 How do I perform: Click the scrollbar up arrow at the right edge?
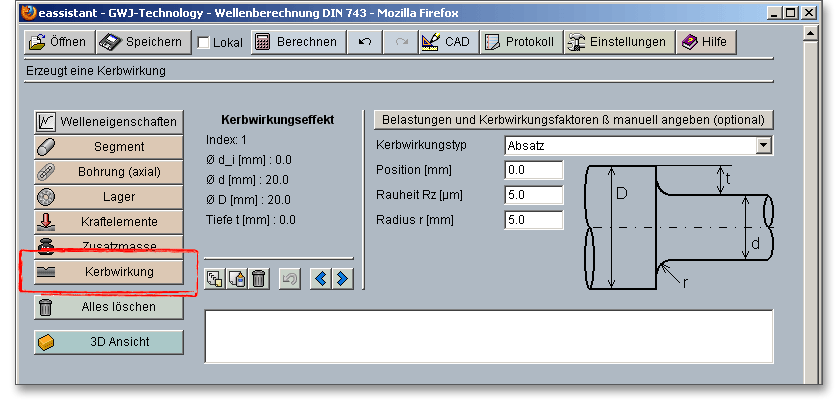pos(812,33)
